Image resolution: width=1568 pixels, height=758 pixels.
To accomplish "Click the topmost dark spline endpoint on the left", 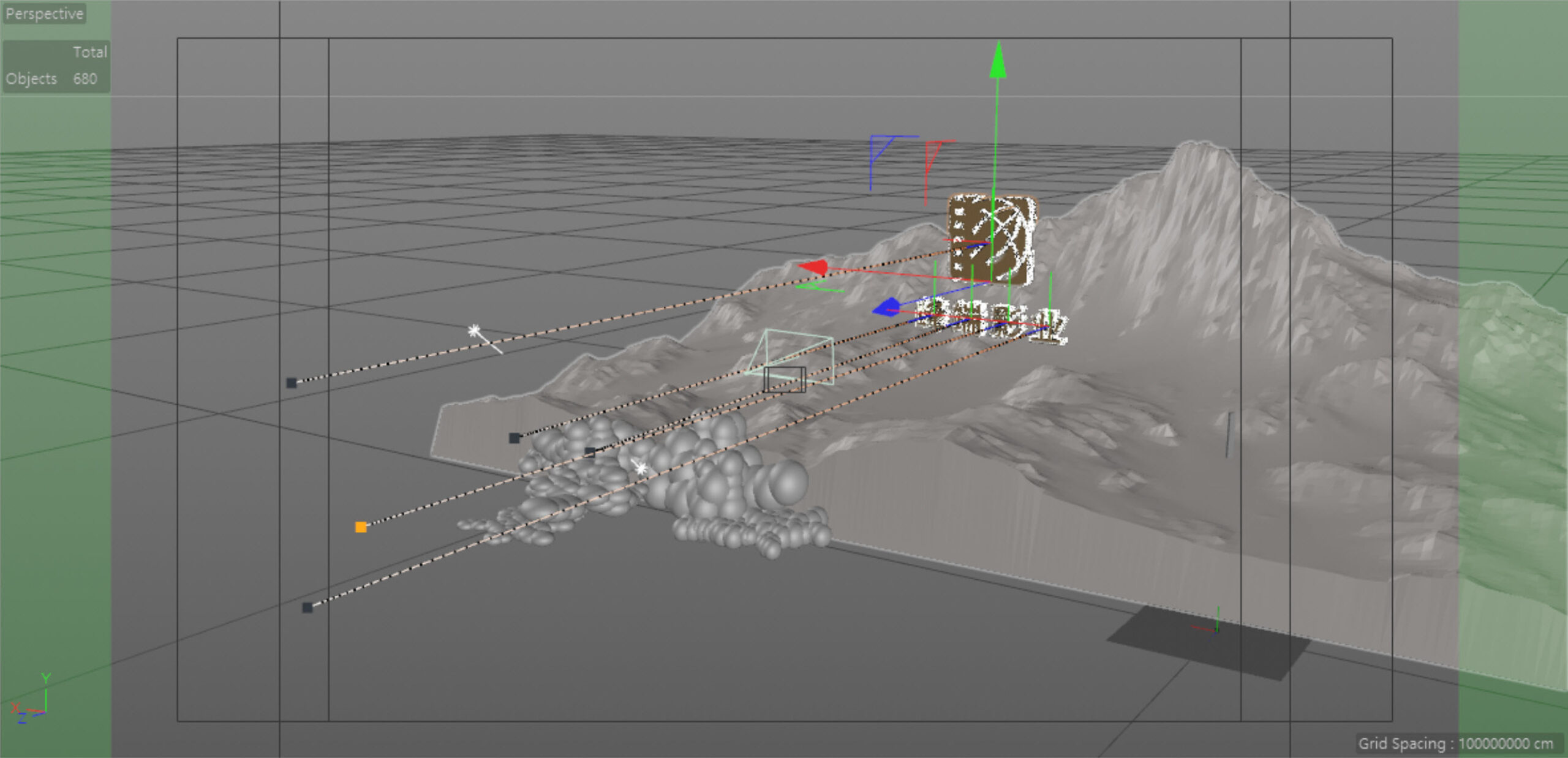I will (292, 383).
